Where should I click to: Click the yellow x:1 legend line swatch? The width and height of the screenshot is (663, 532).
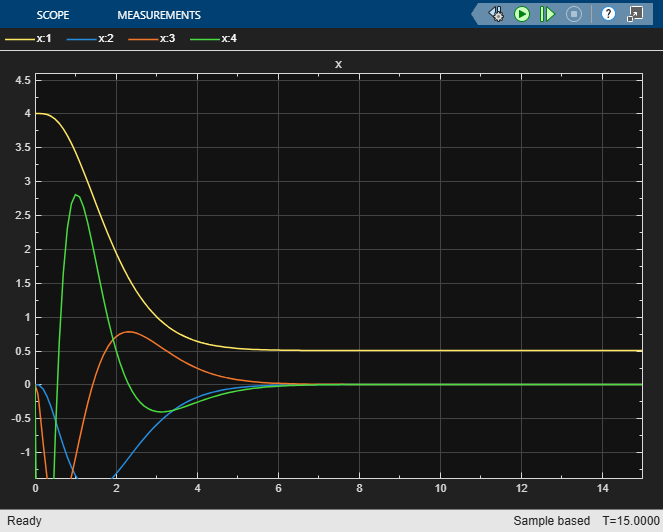[x=18, y=39]
